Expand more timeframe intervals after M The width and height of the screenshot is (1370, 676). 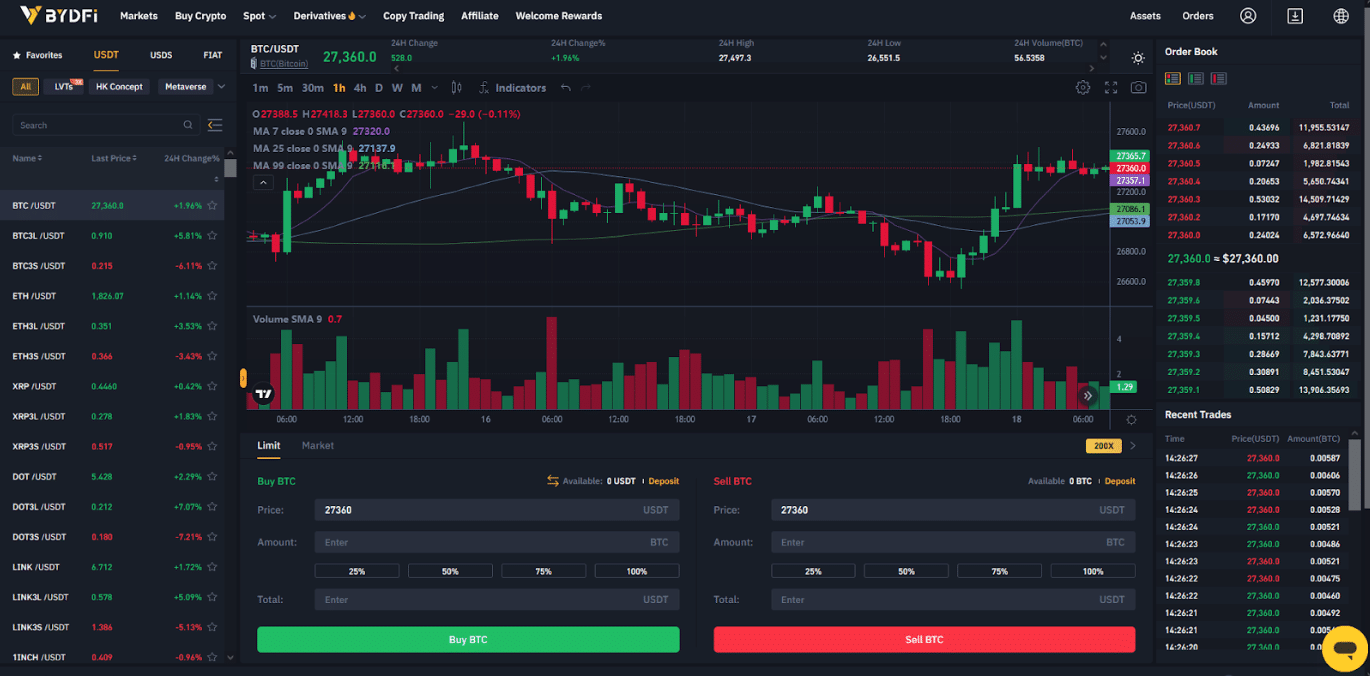click(434, 88)
